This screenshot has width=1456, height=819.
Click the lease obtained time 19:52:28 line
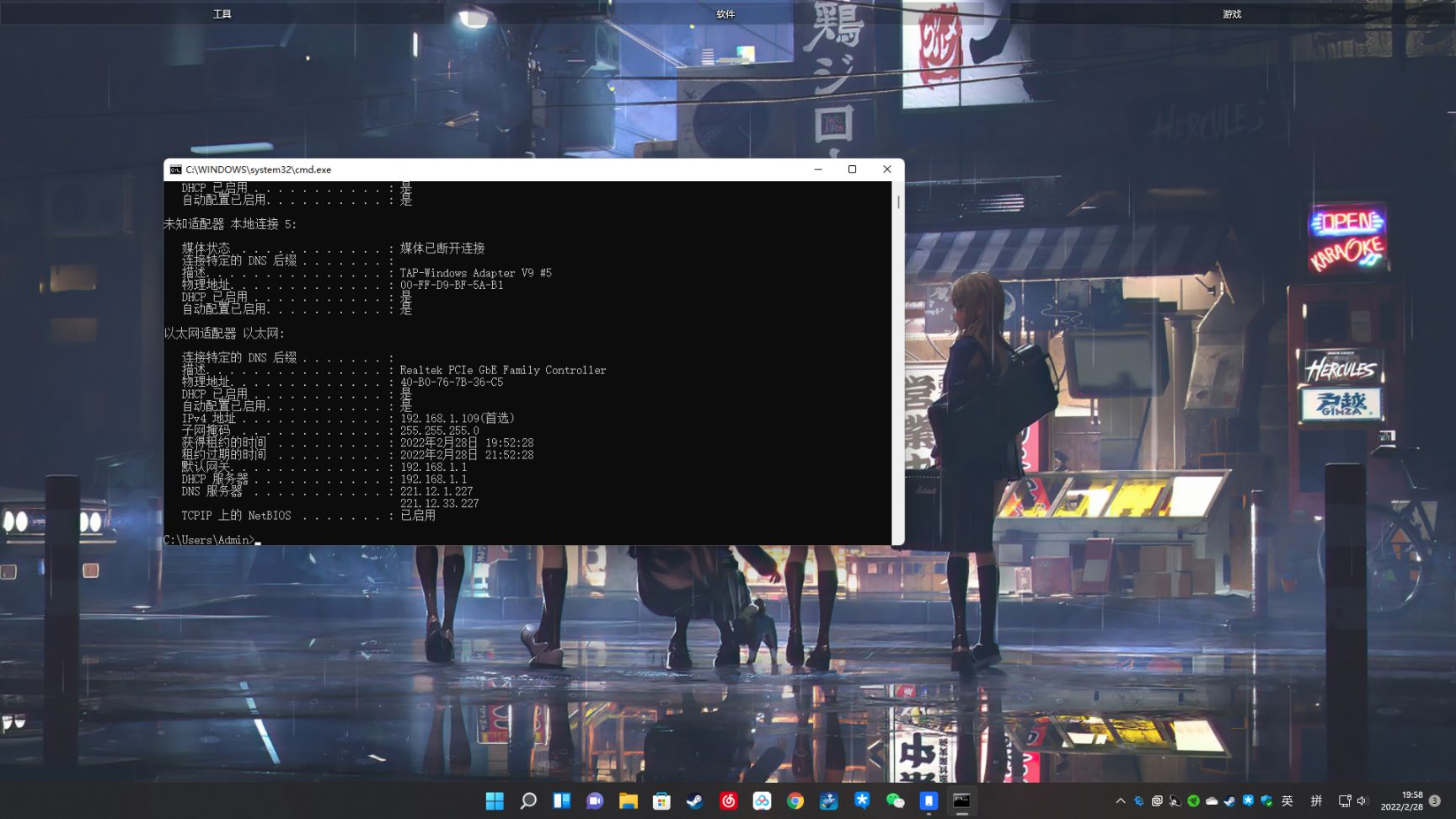(x=358, y=443)
